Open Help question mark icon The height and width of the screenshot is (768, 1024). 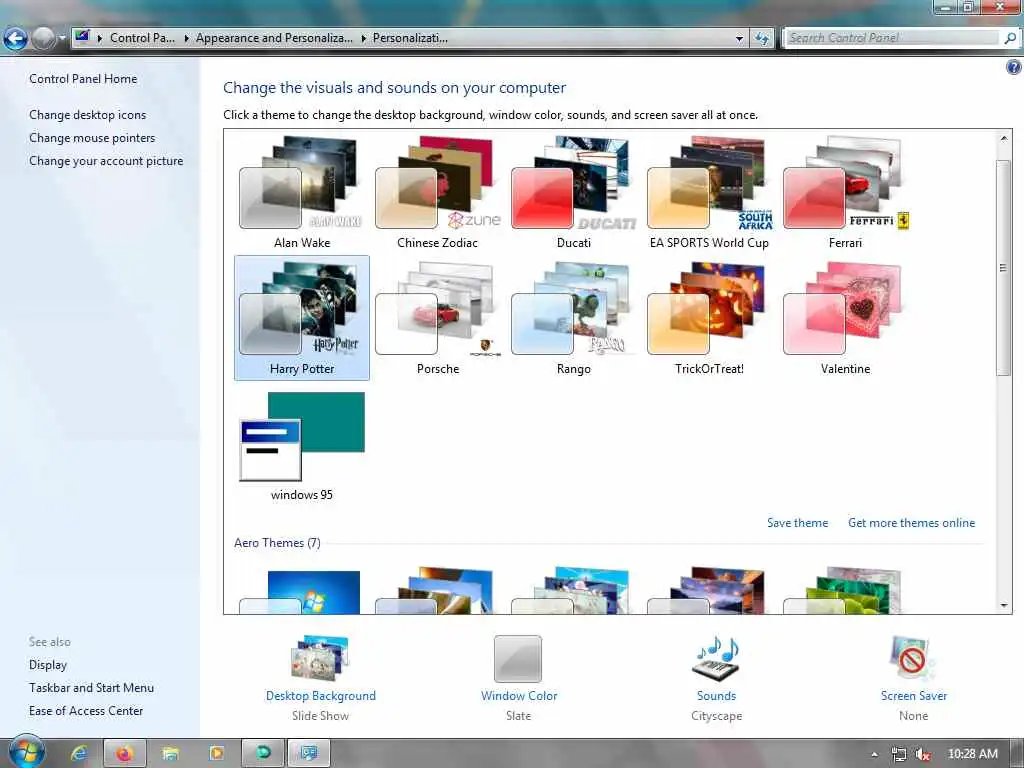[1014, 67]
